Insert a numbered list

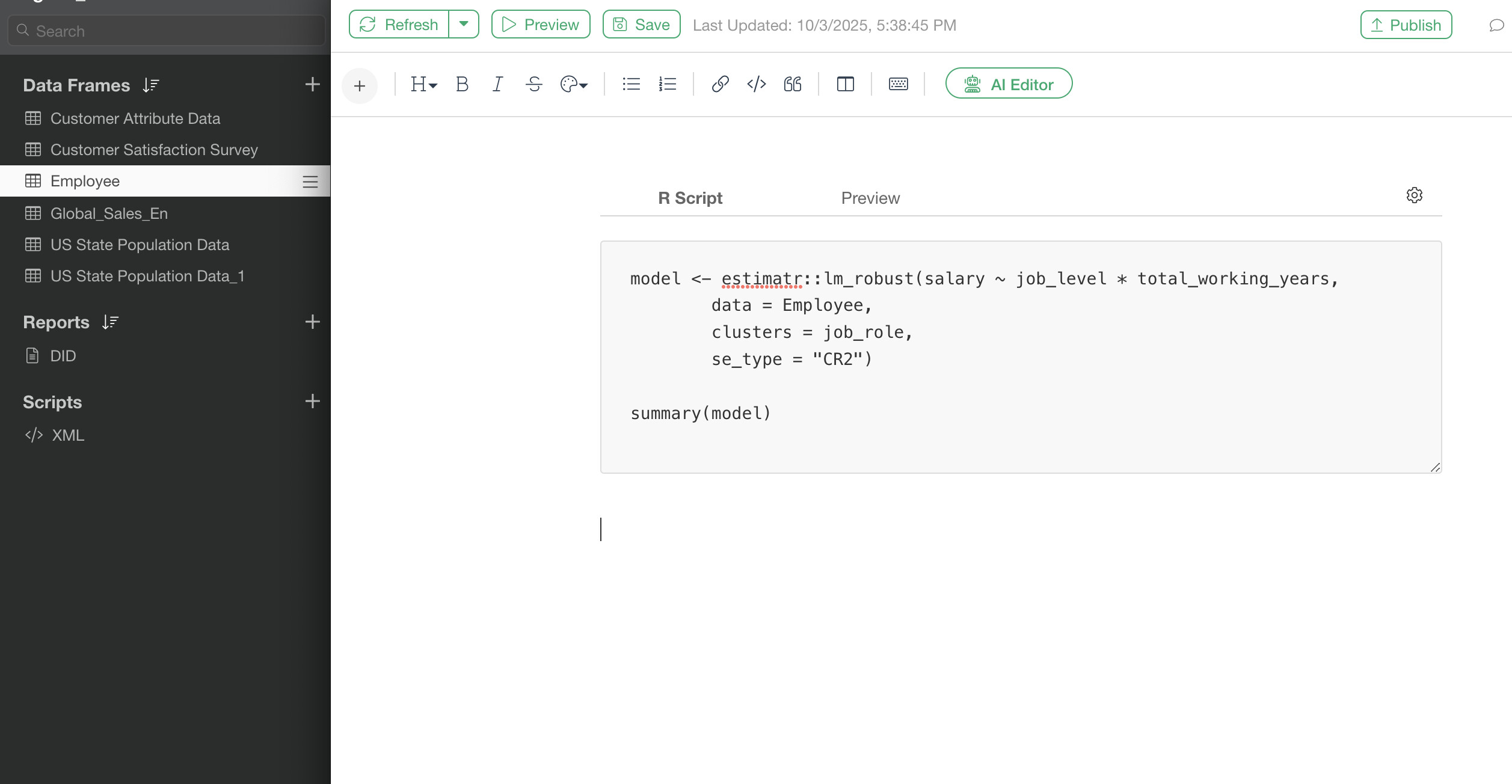click(x=668, y=84)
